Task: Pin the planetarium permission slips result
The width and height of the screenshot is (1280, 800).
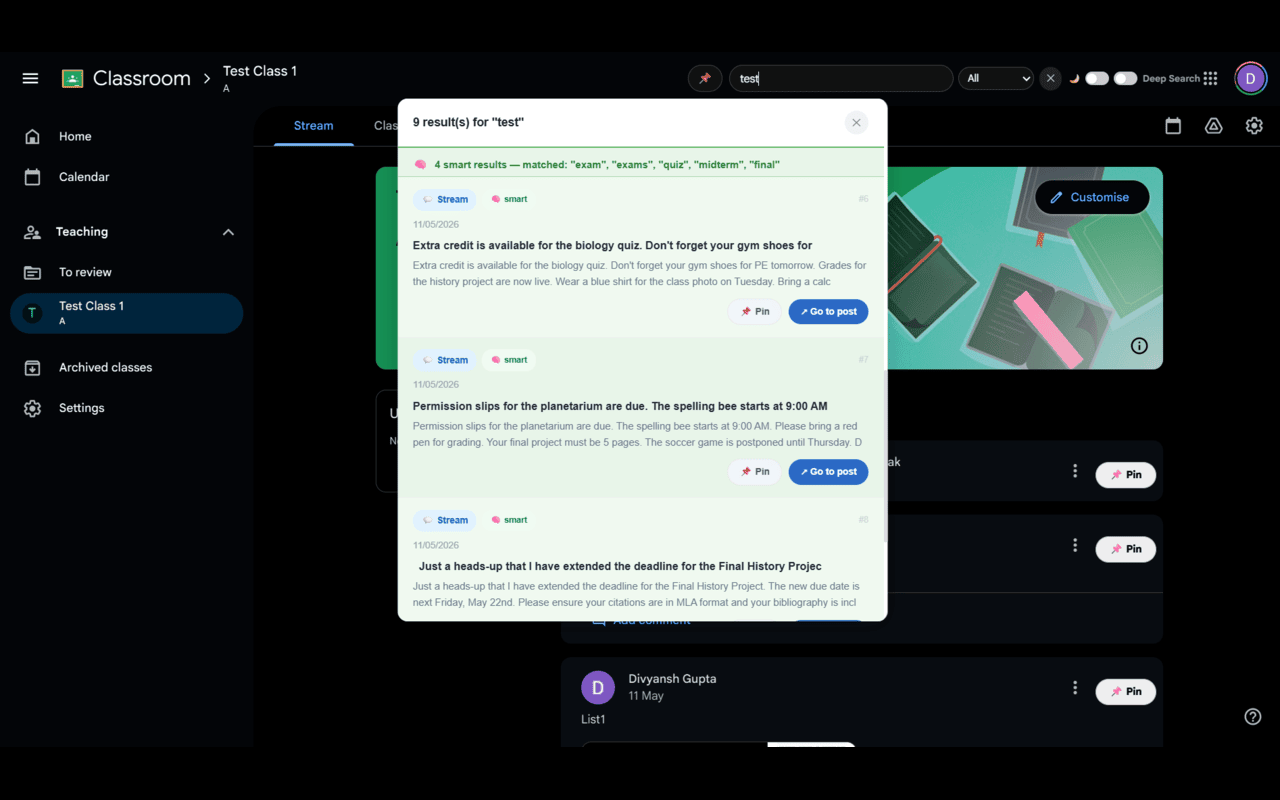Action: (x=755, y=472)
